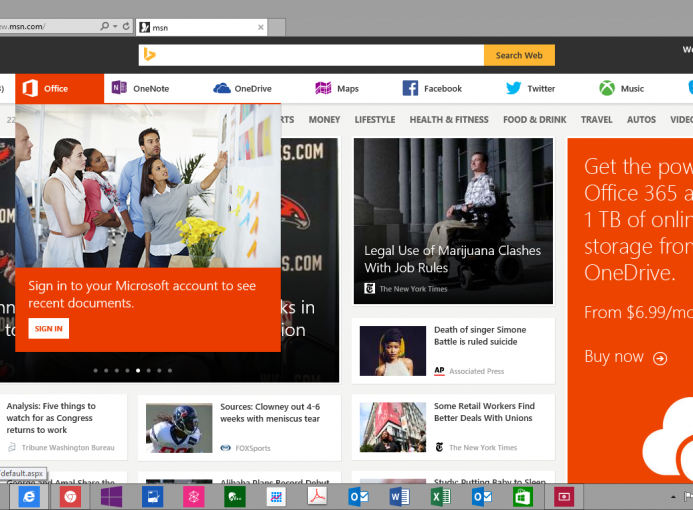Click the Clowney football player thumbnail

click(x=179, y=428)
